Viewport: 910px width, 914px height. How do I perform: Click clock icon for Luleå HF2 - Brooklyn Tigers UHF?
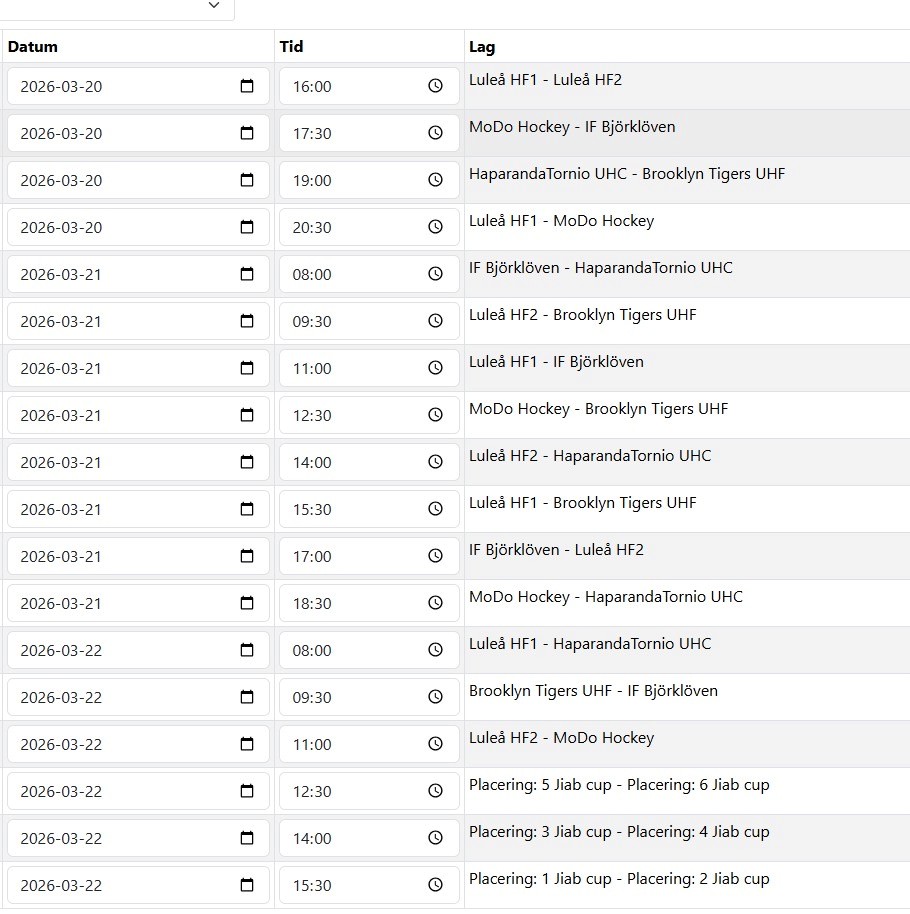pos(435,321)
